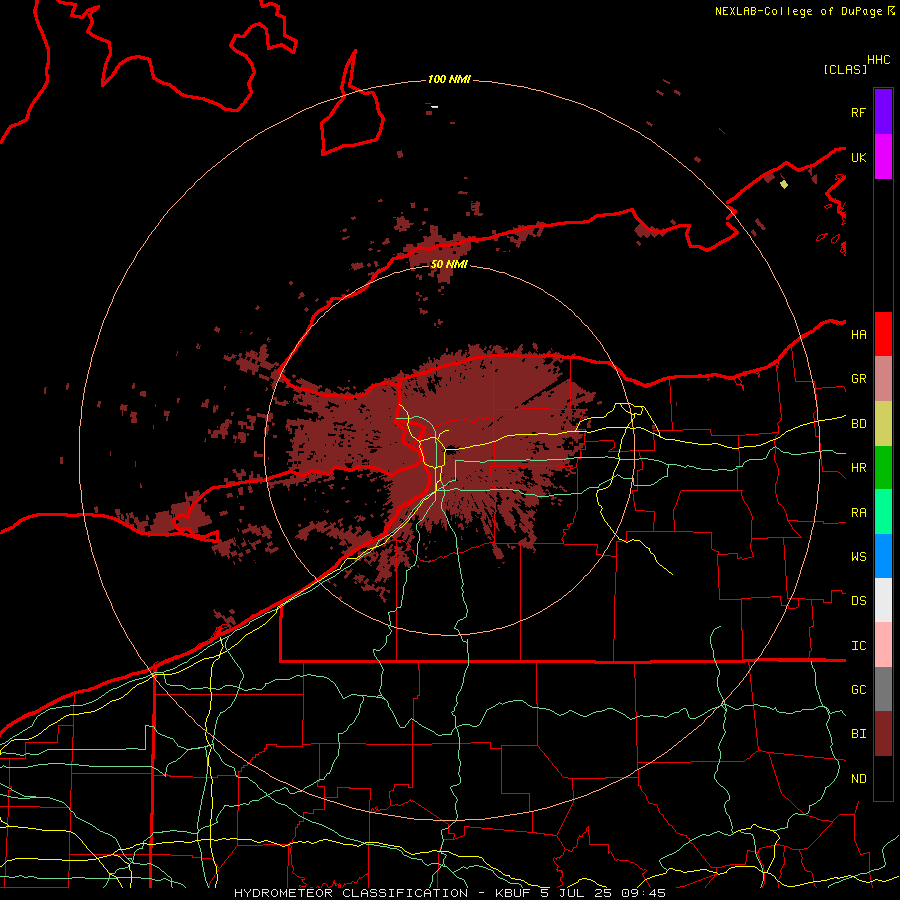Screen dimensions: 900x900
Task: Click the UK legend label
Action: [x=858, y=157]
